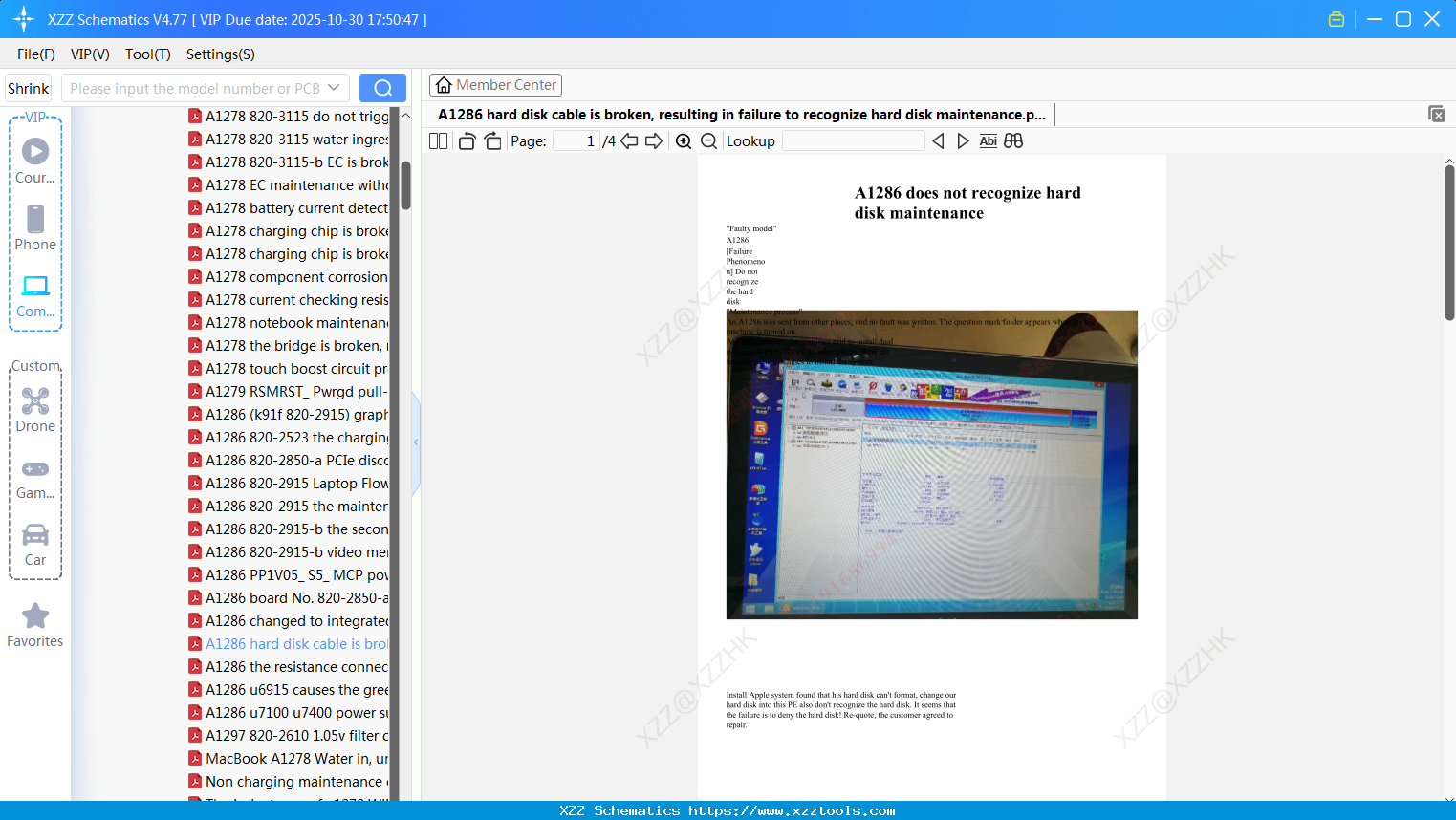The height and width of the screenshot is (820, 1456).
Task: Open the xzztools.com link in status bar
Action: point(792,810)
